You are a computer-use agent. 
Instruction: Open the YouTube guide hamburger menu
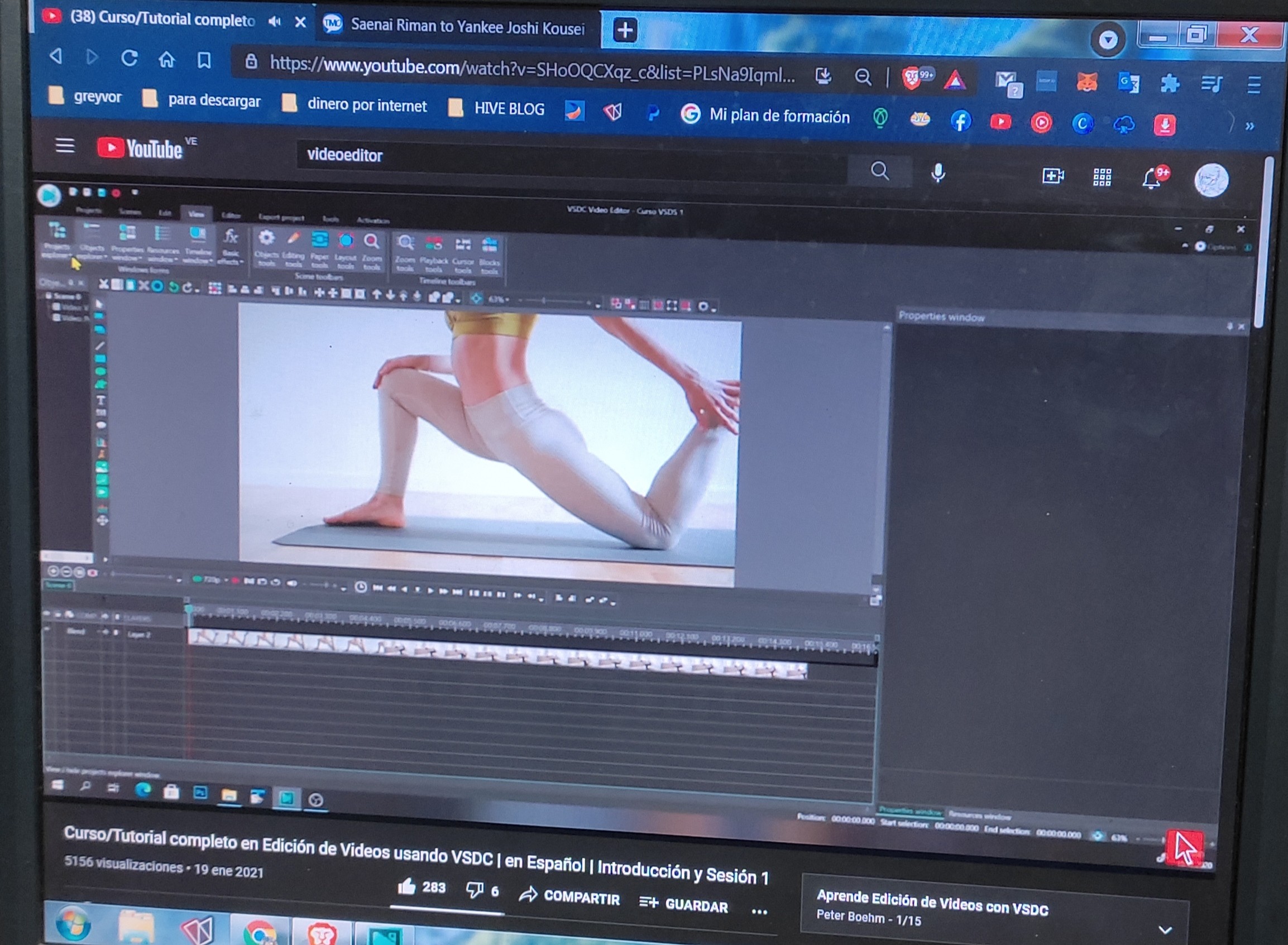65,145
